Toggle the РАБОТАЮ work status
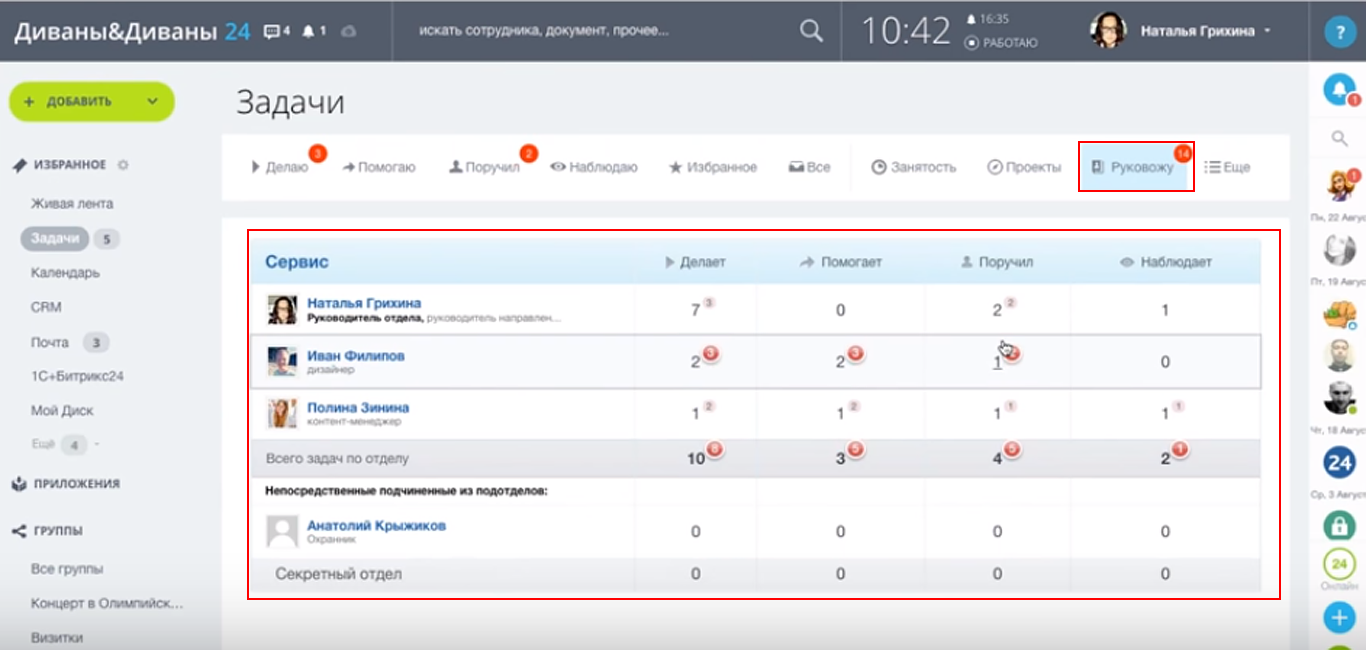1366x650 pixels. pyautogui.click(x=1001, y=43)
